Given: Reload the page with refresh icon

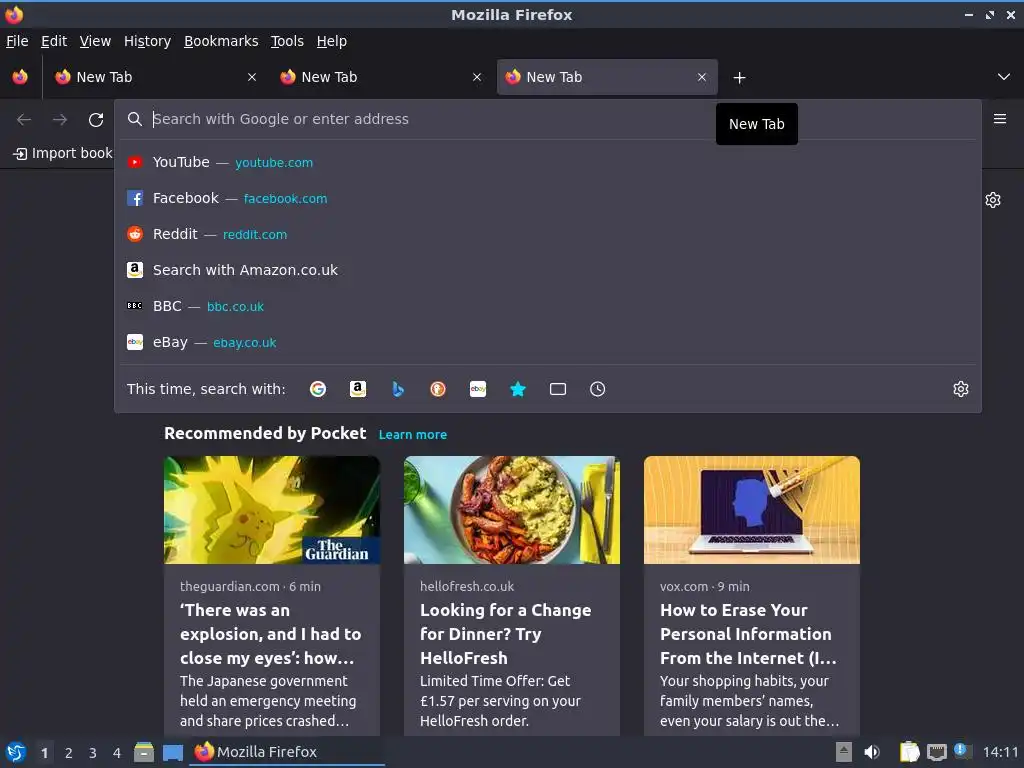Looking at the screenshot, I should pos(96,120).
